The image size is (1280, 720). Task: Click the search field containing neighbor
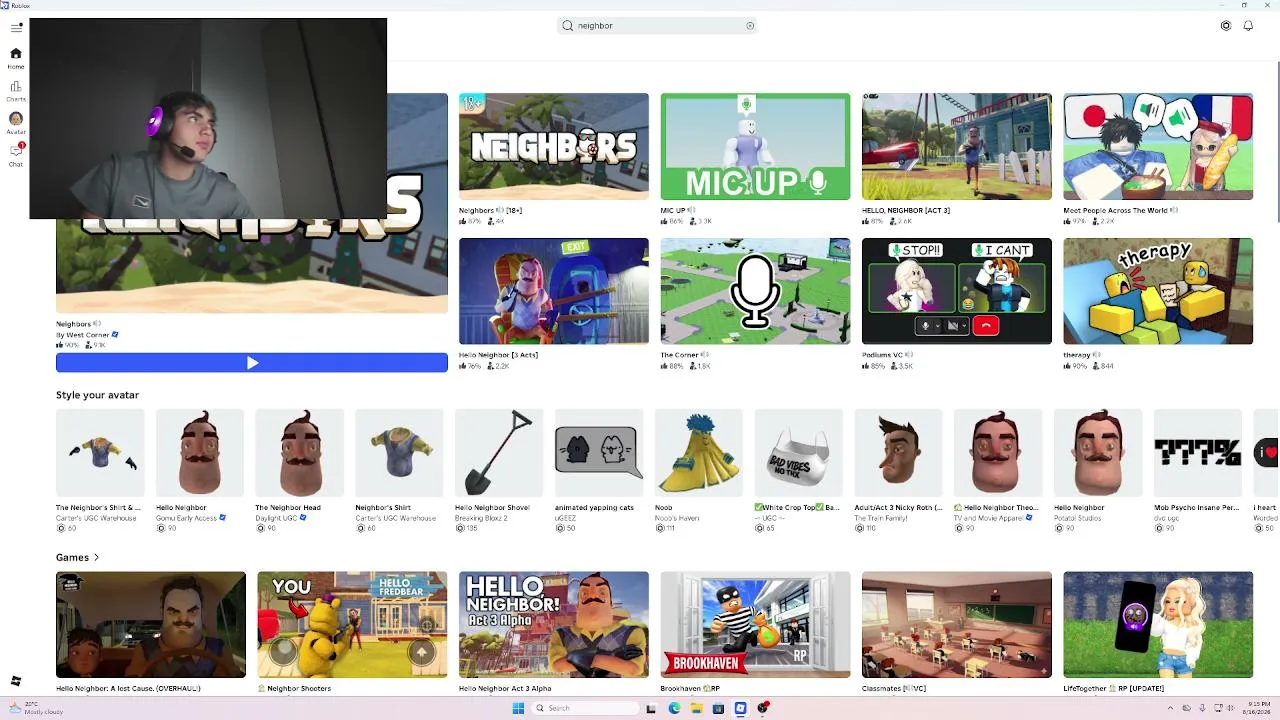[657, 26]
